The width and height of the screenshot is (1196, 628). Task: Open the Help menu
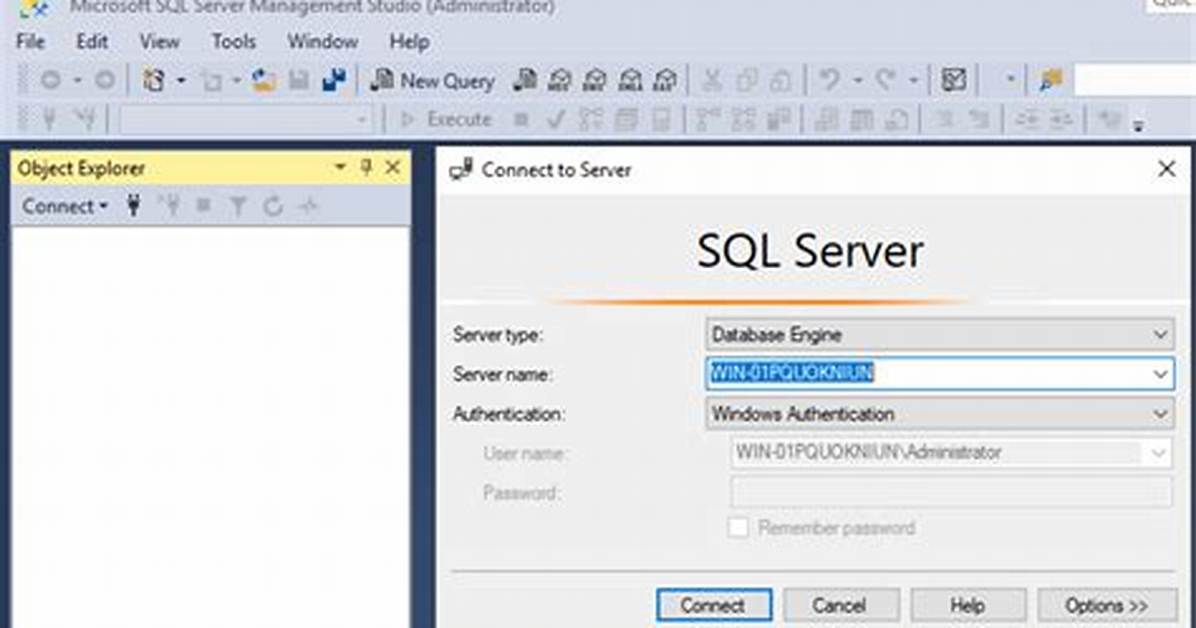[x=410, y=41]
